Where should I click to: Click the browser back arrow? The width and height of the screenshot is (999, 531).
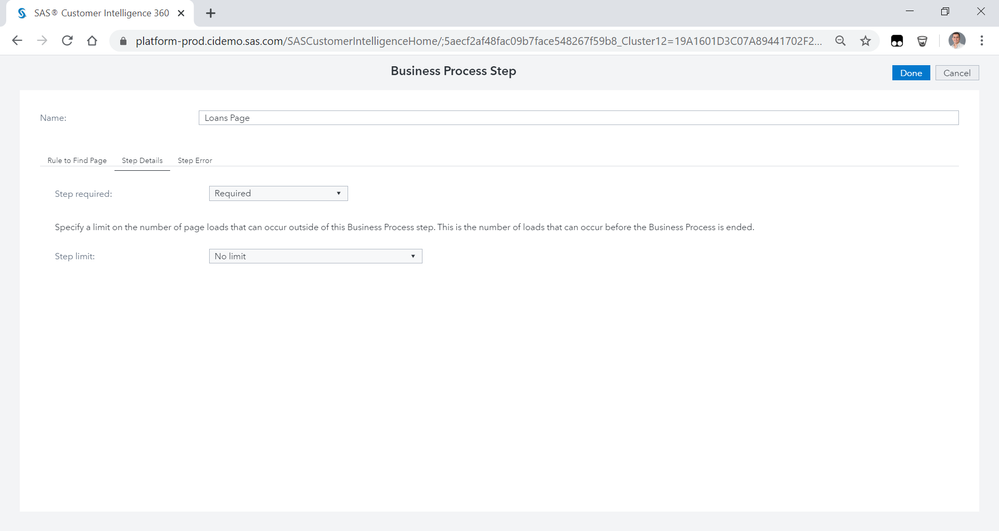click(x=17, y=41)
